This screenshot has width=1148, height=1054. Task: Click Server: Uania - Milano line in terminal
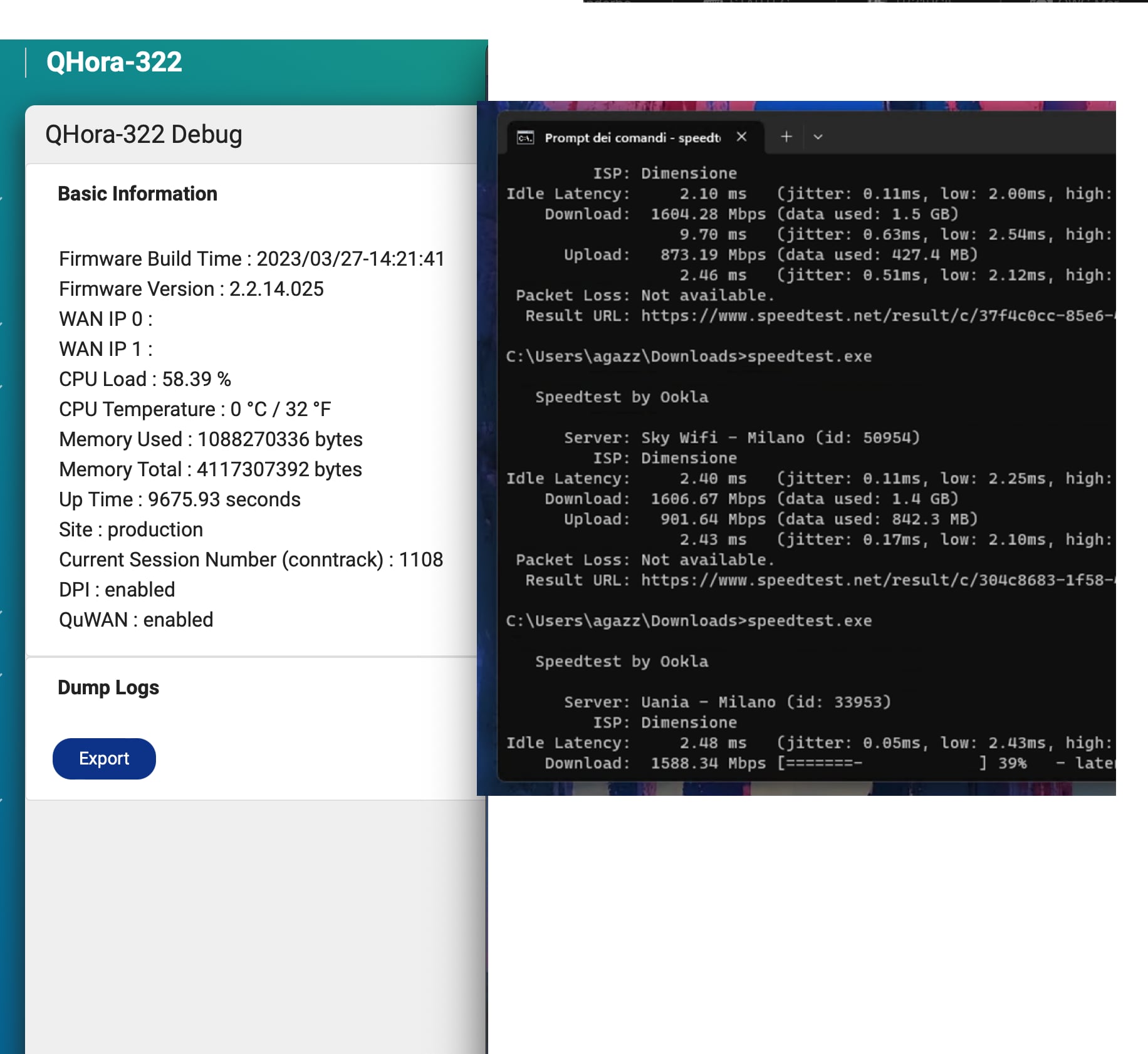click(x=728, y=702)
